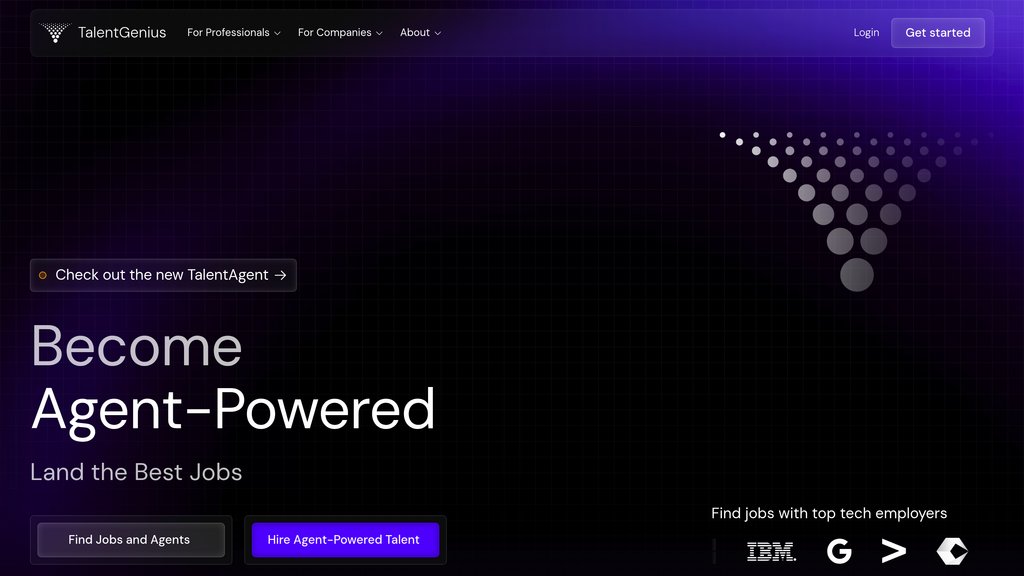Click the 'Land the Best Jobs' subtitle
The image size is (1024, 576).
point(136,471)
